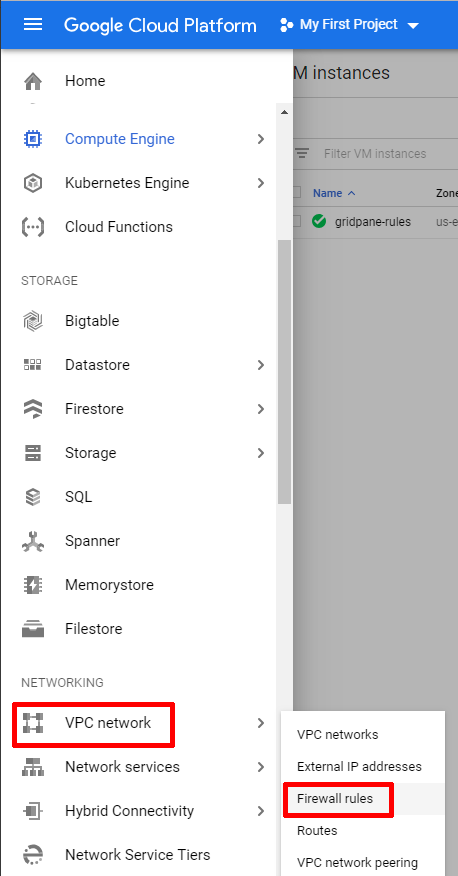Open the hamburger navigation menu icon
Screen dimensions: 458x876
[x=33, y=25]
